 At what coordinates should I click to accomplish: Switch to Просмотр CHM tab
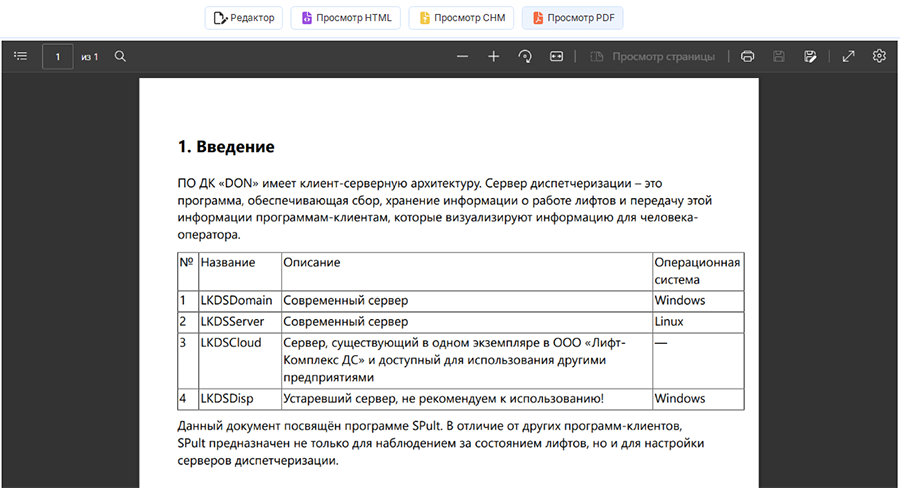coord(461,18)
